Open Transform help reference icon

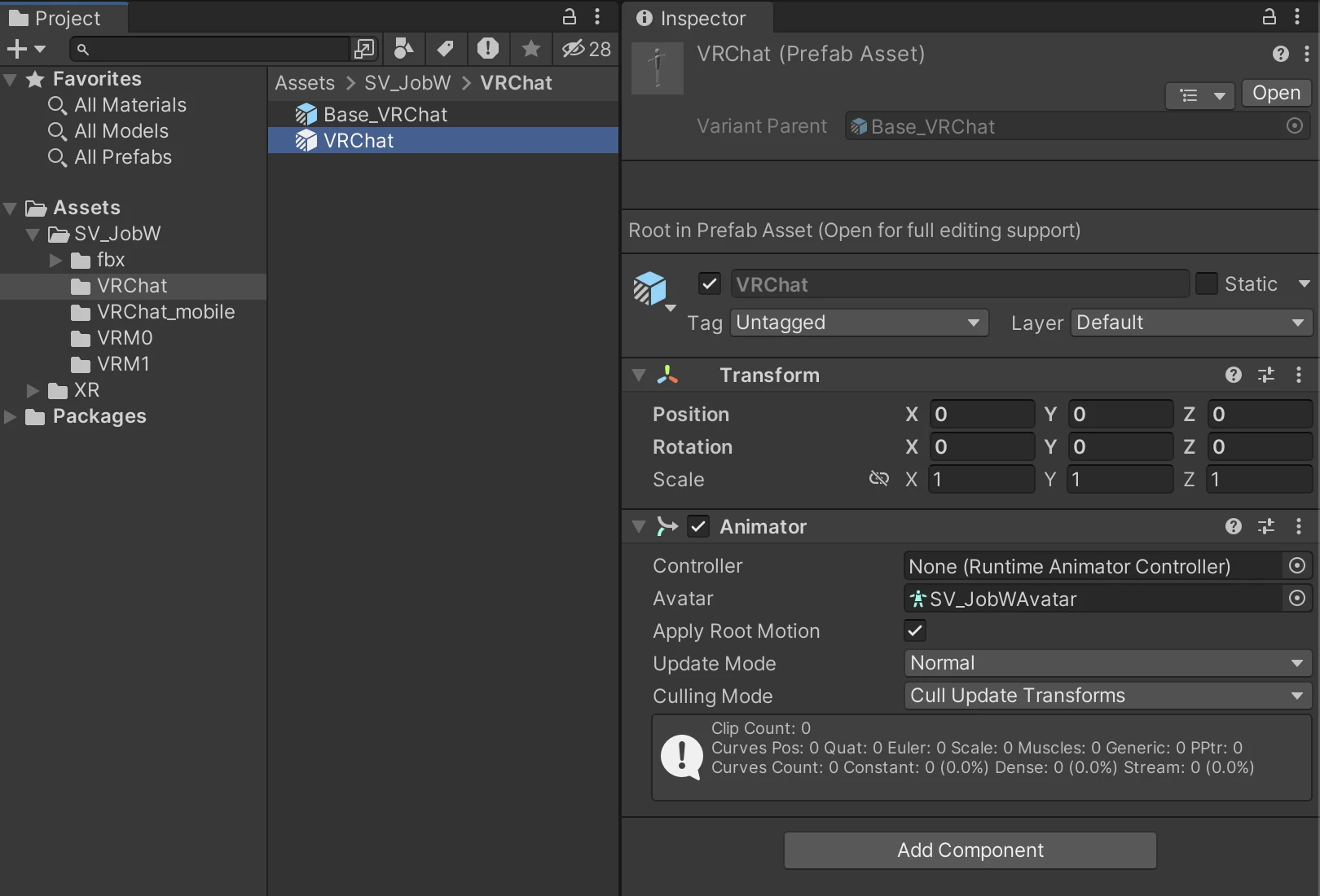1234,375
